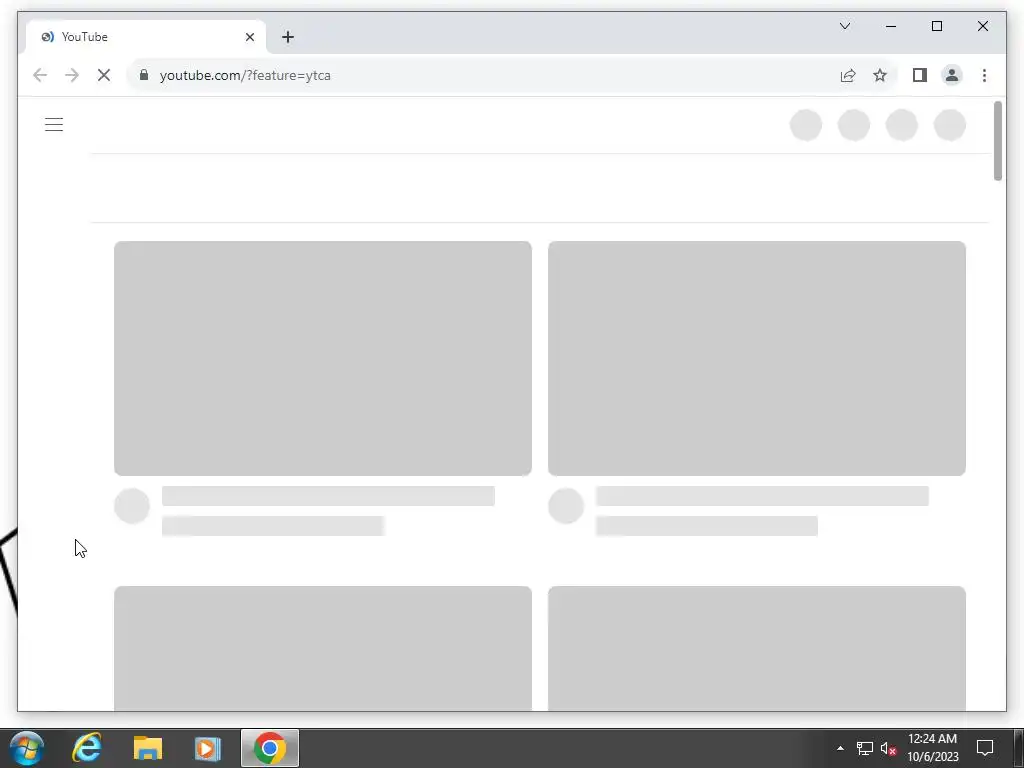Bookmark this tab with the star icon
Screen dimensions: 1024x768
point(880,75)
